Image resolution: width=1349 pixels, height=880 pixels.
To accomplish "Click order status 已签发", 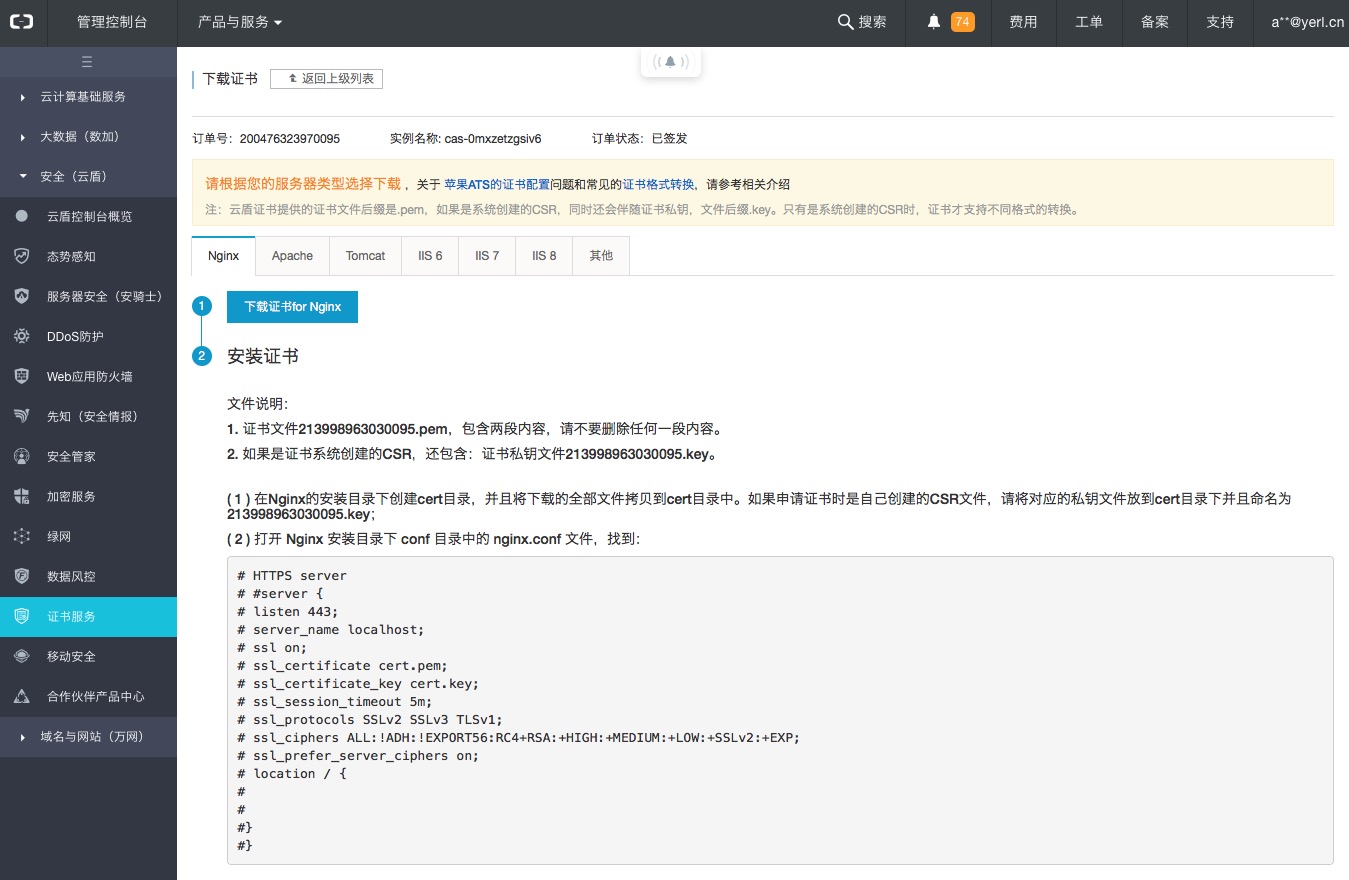I will pos(670,139).
